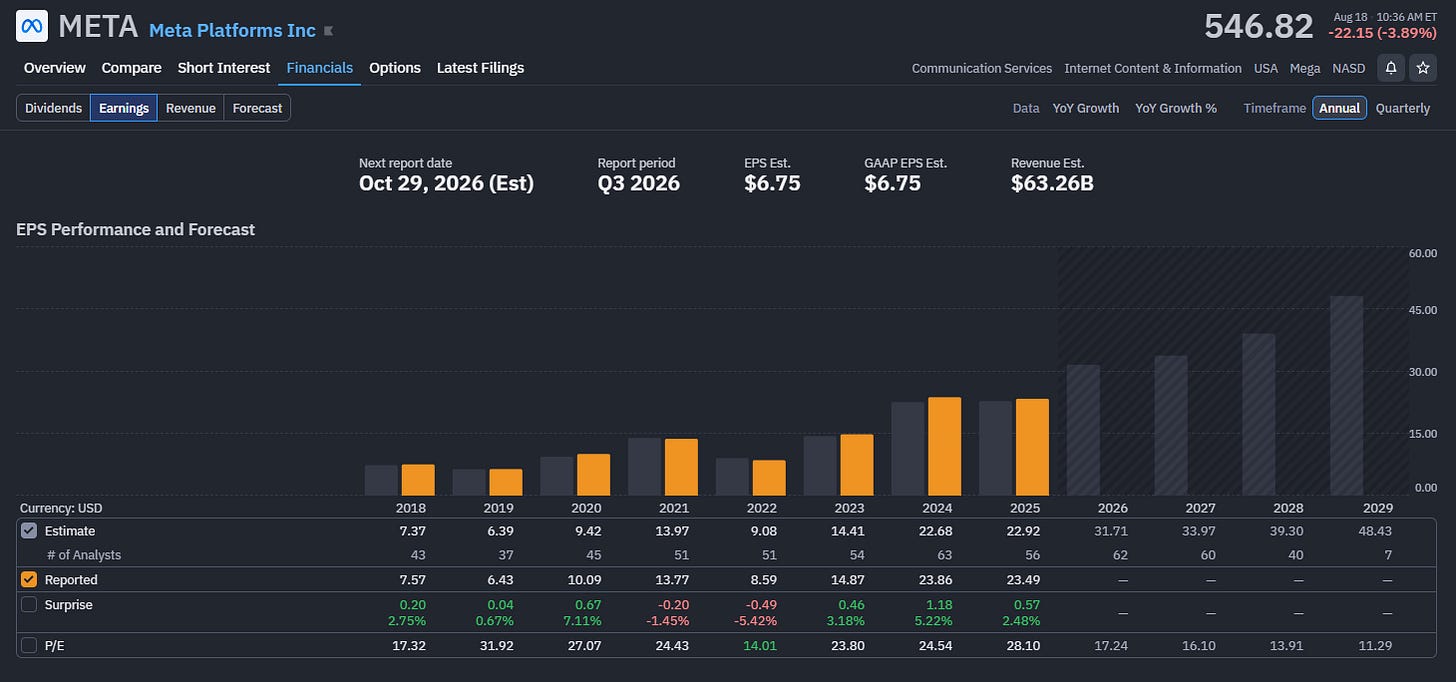Select the Forecast sub-tab
The width and height of the screenshot is (1456, 682).
(x=258, y=108)
